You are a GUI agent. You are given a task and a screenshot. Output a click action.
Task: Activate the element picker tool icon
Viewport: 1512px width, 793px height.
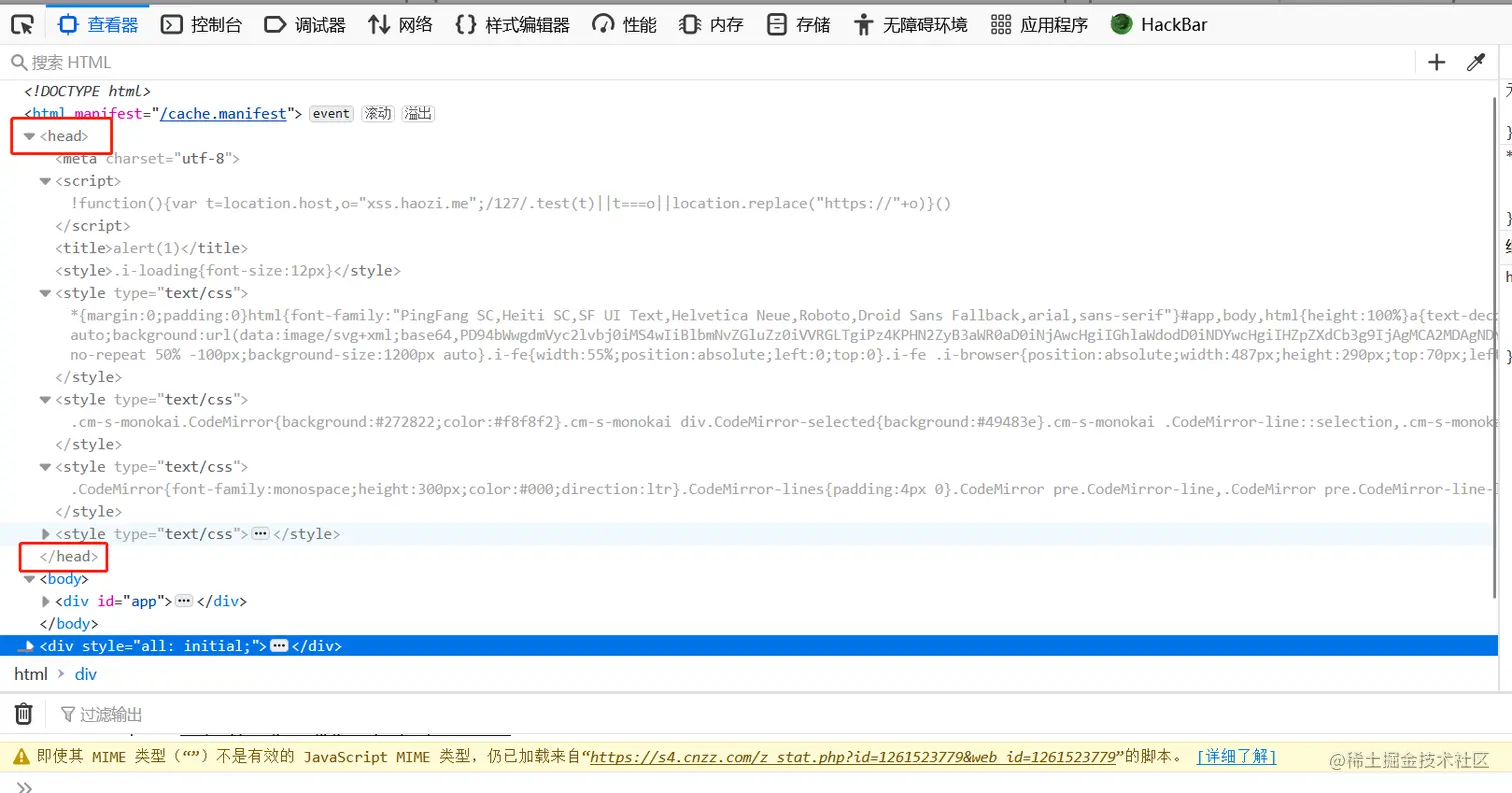pyautogui.click(x=22, y=24)
